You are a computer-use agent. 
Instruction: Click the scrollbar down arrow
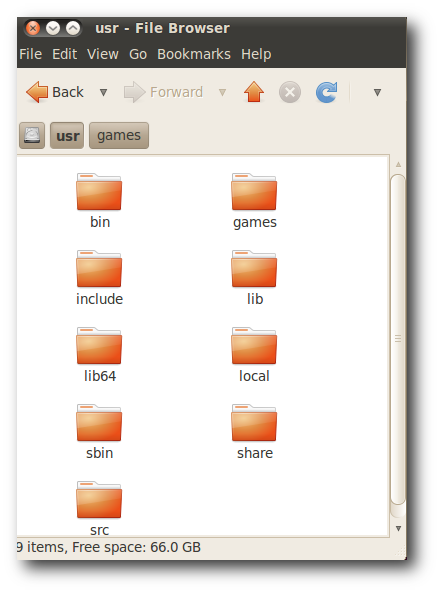click(398, 528)
